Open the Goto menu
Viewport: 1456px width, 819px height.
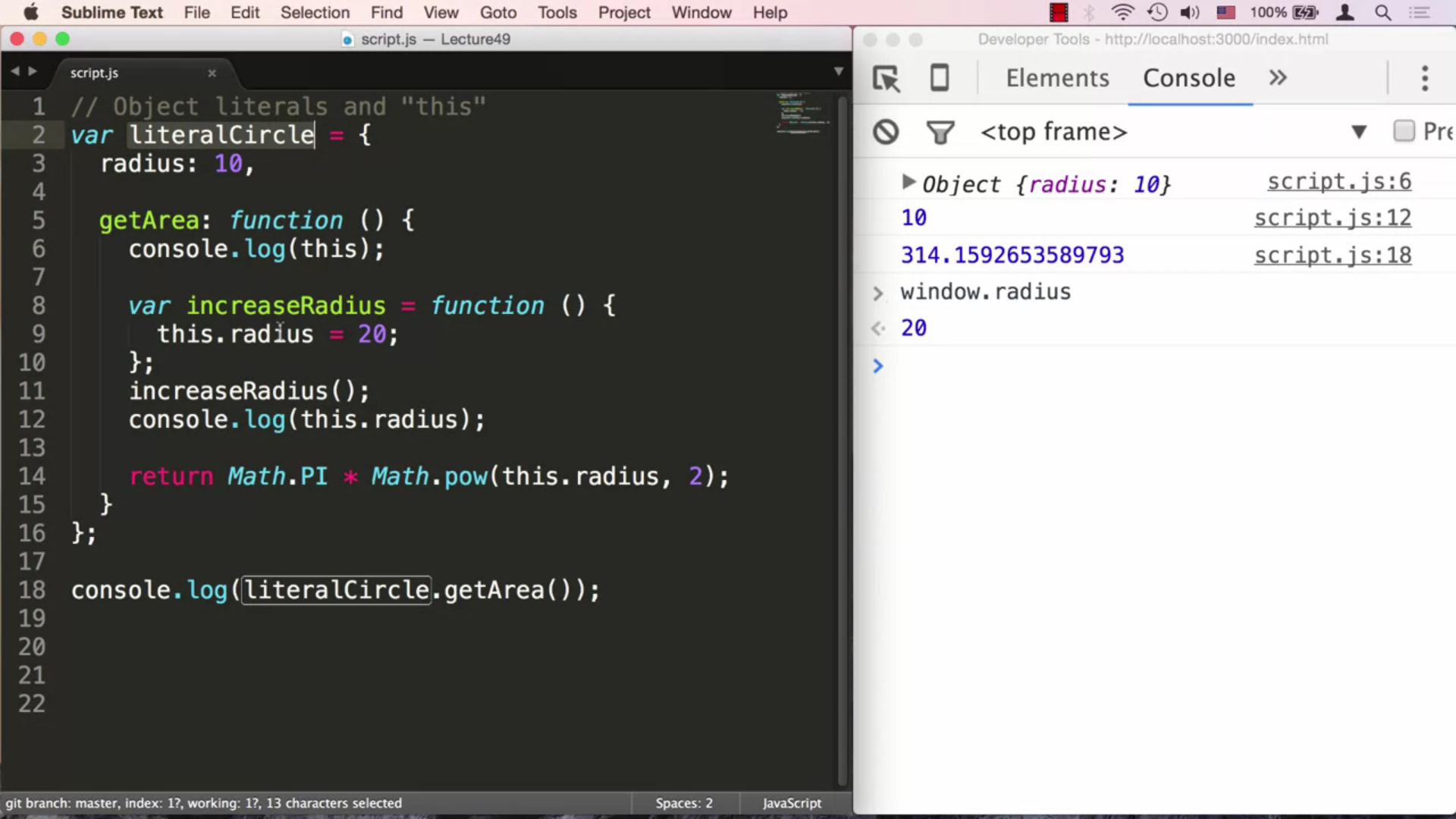tap(498, 13)
